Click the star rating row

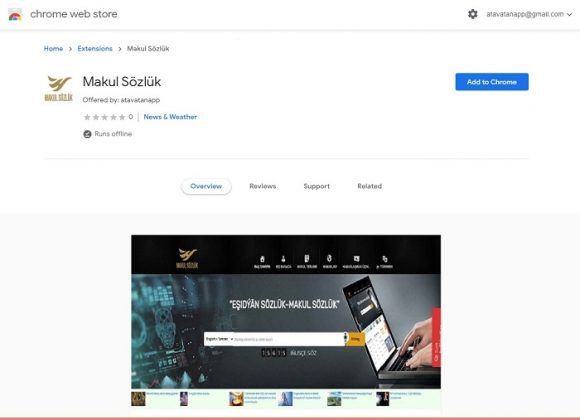108,117
